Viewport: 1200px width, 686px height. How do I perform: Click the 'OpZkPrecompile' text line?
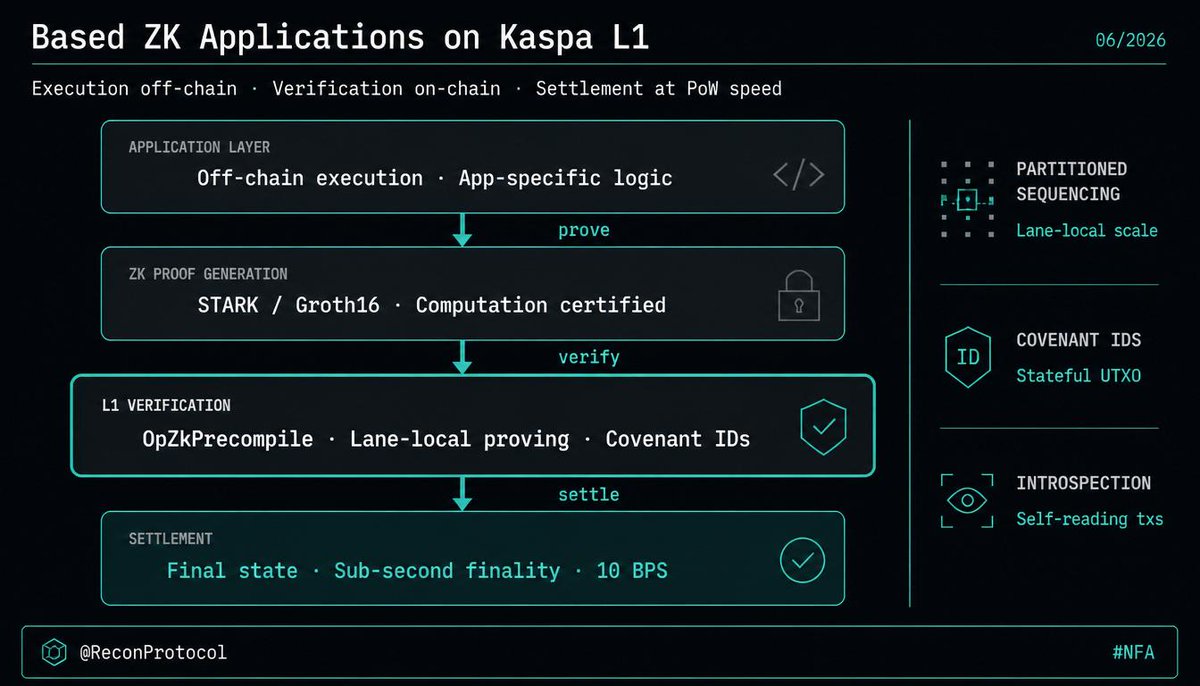coord(446,440)
